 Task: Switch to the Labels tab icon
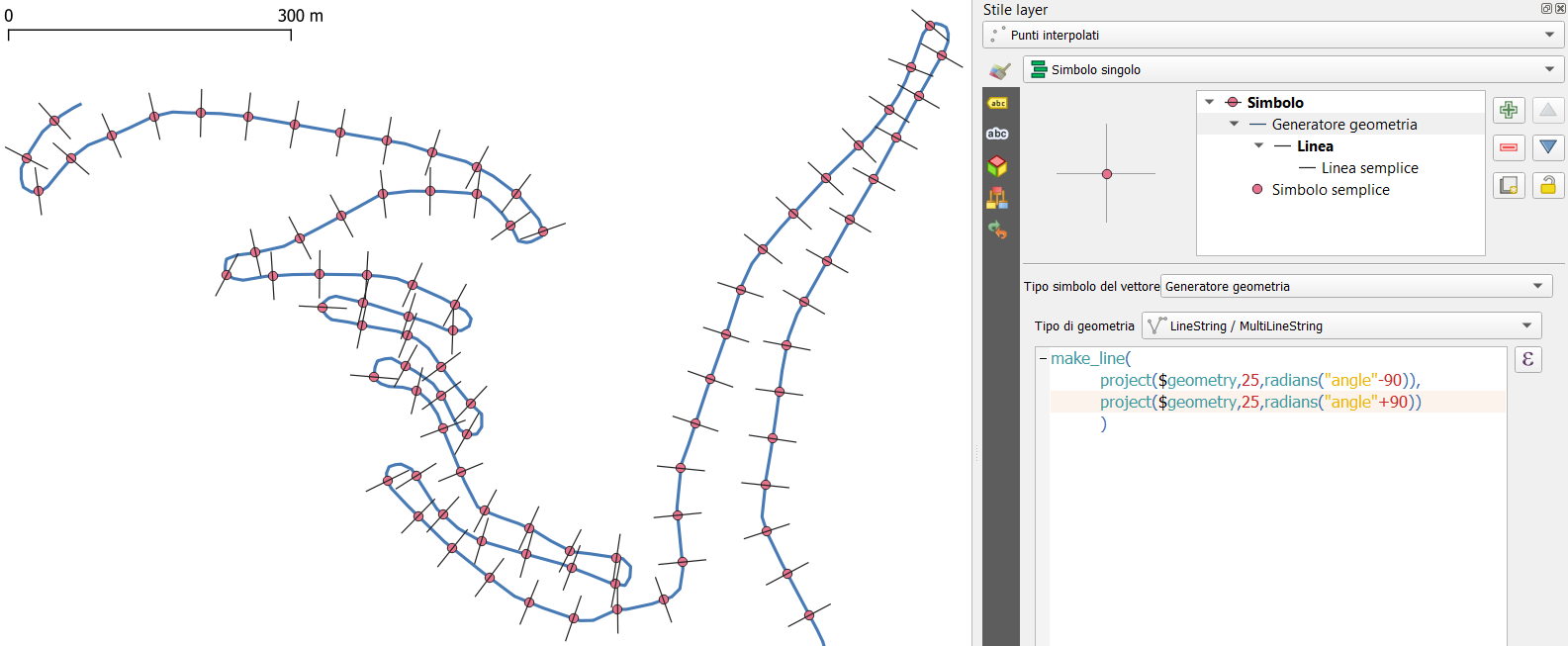click(997, 103)
